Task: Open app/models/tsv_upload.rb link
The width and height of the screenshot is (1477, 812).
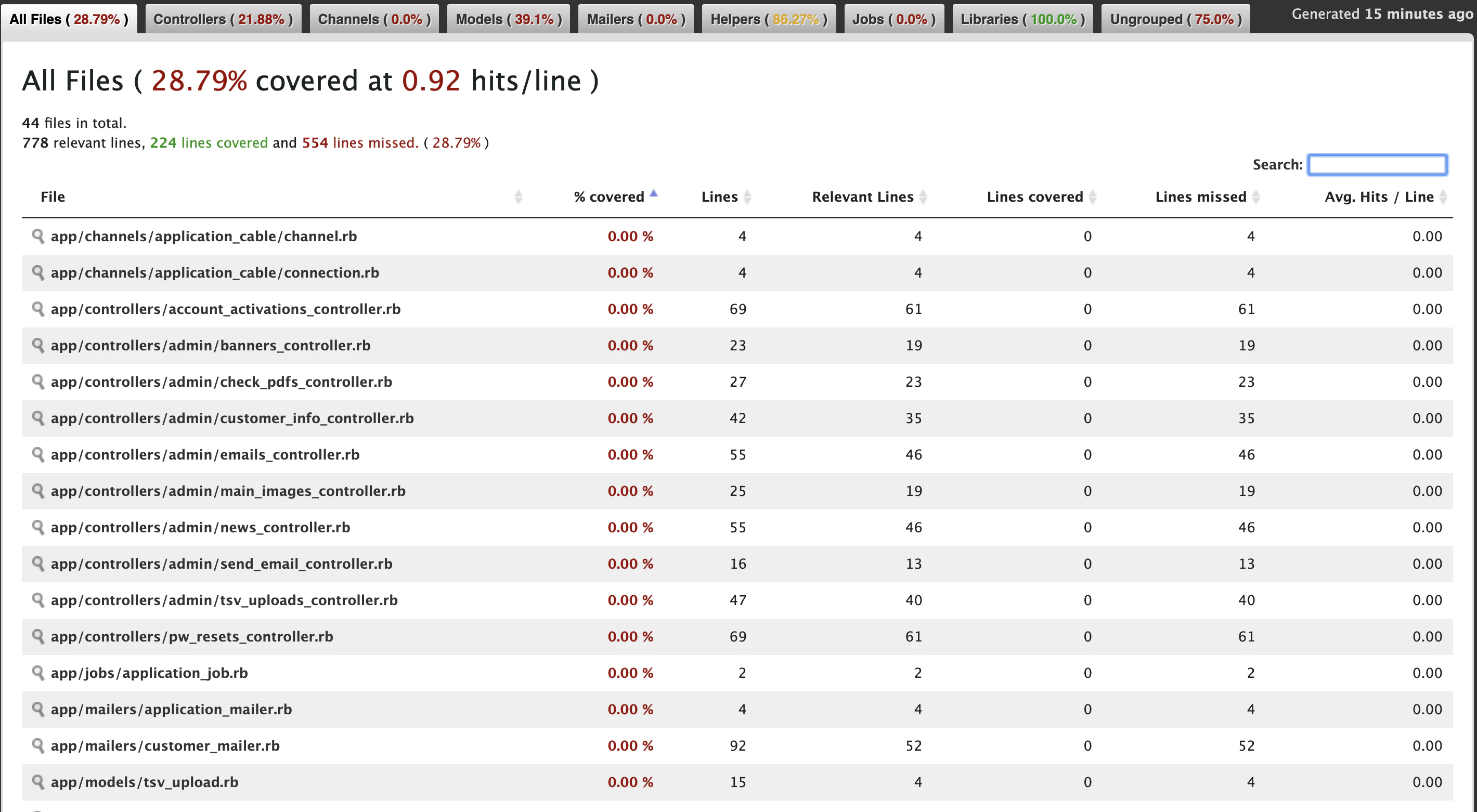Action: tap(145, 782)
